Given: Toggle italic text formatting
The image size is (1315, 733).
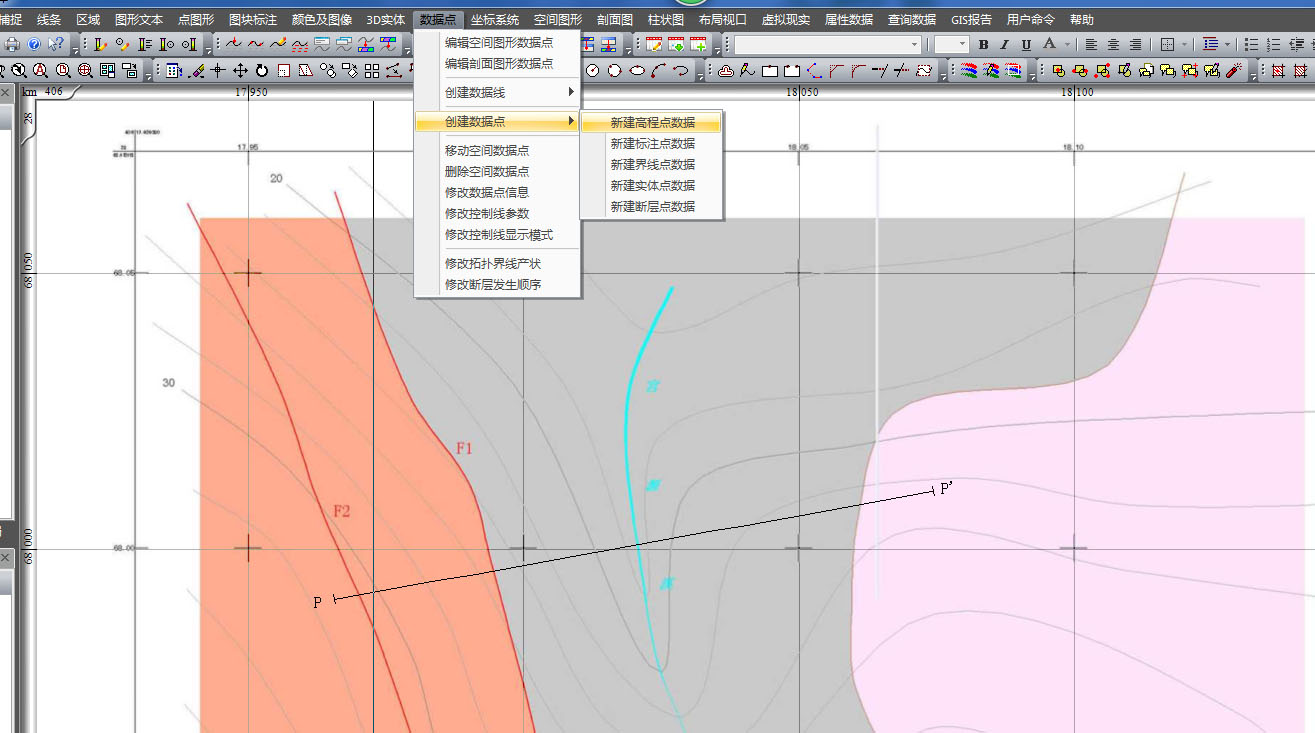Looking at the screenshot, I should [1005, 44].
